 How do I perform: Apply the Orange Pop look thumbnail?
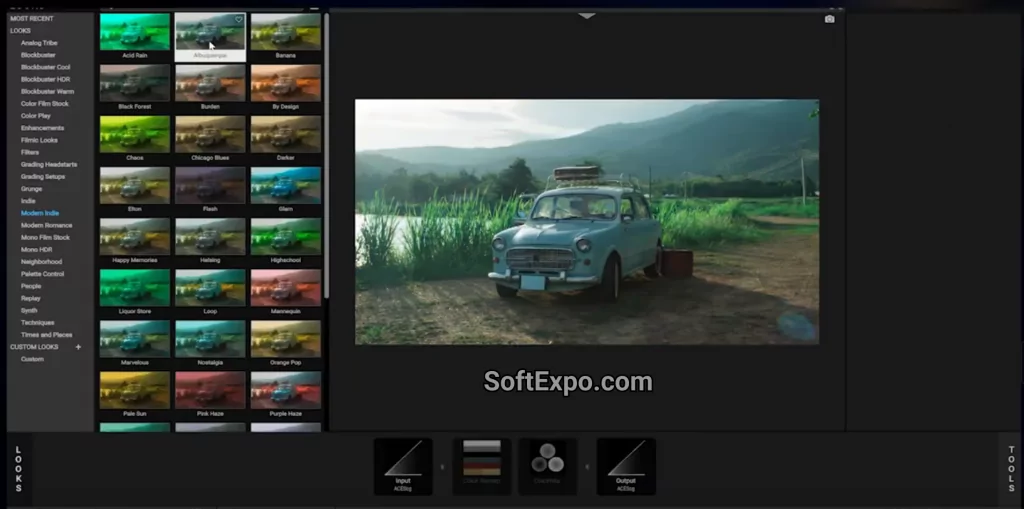click(x=286, y=340)
